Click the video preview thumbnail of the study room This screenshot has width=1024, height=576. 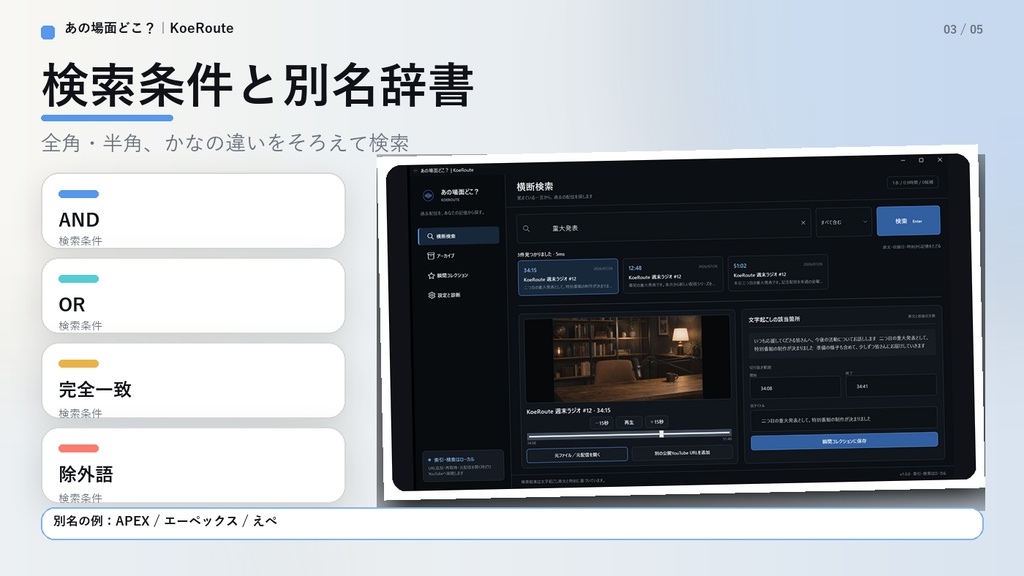click(x=627, y=358)
